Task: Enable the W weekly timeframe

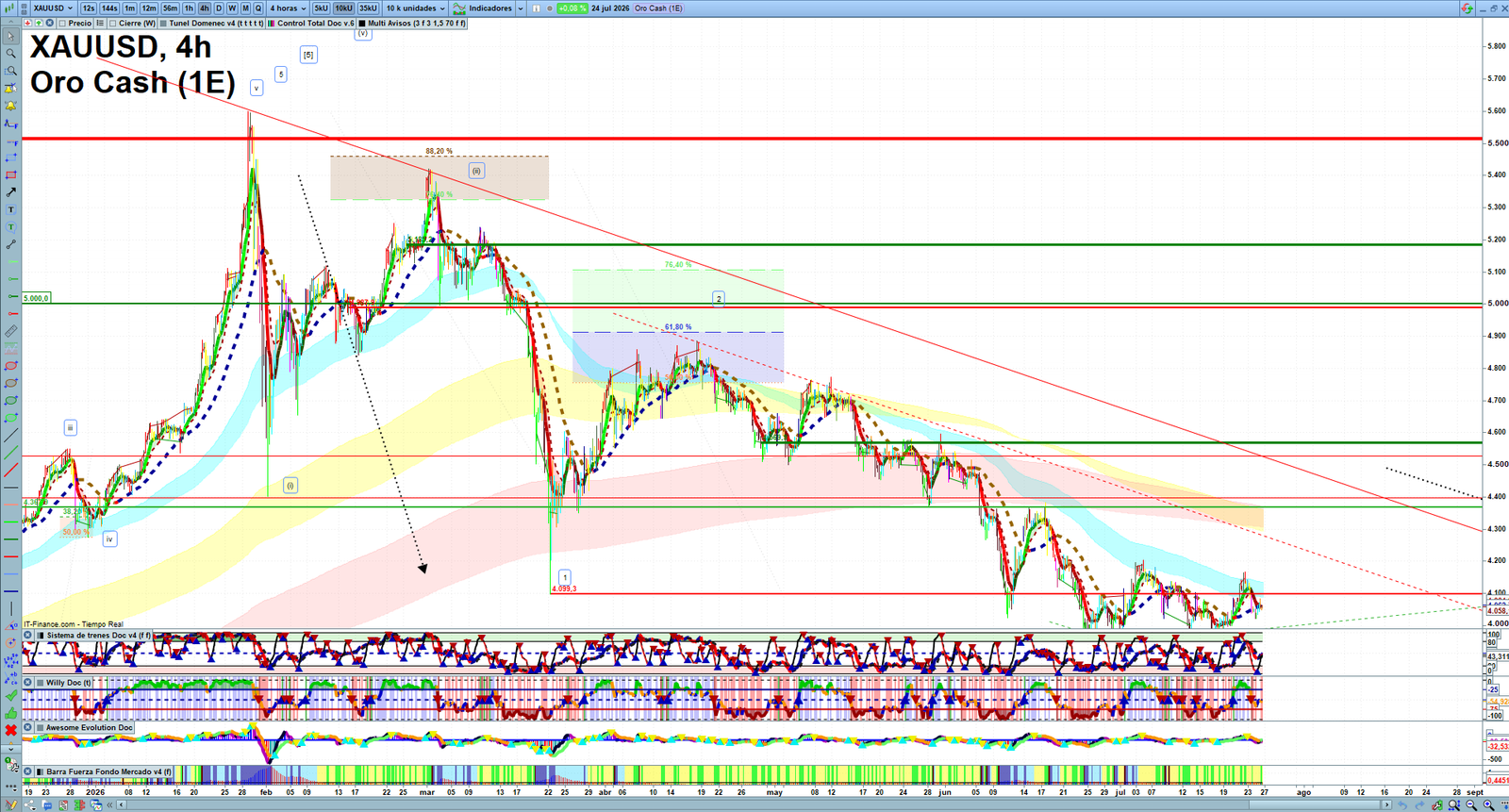Action: [232, 8]
